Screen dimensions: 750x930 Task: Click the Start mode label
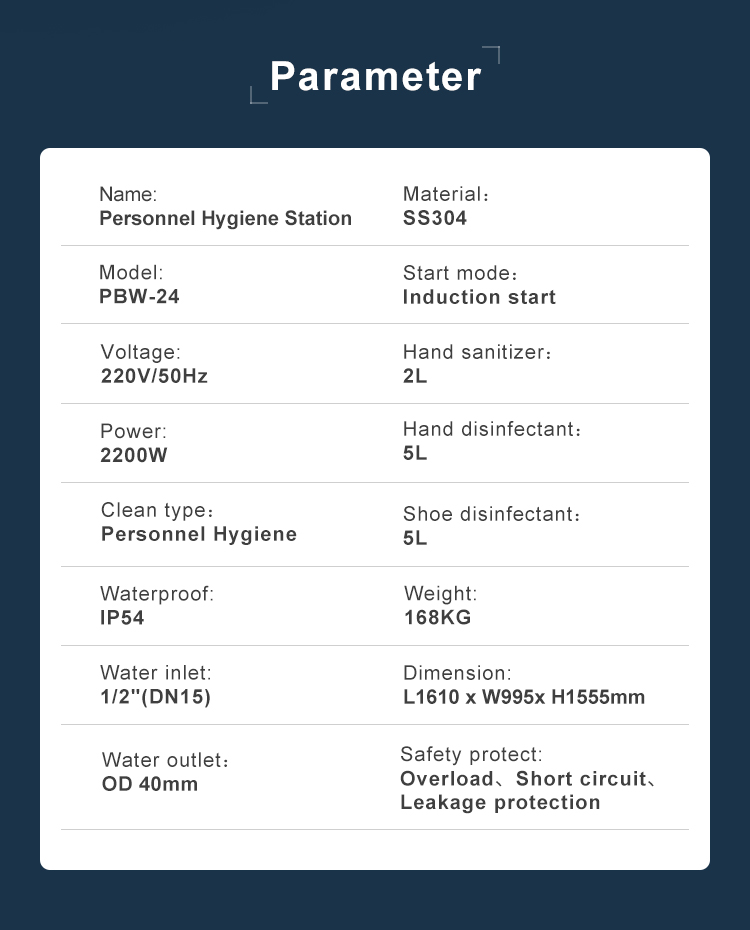coord(460,273)
